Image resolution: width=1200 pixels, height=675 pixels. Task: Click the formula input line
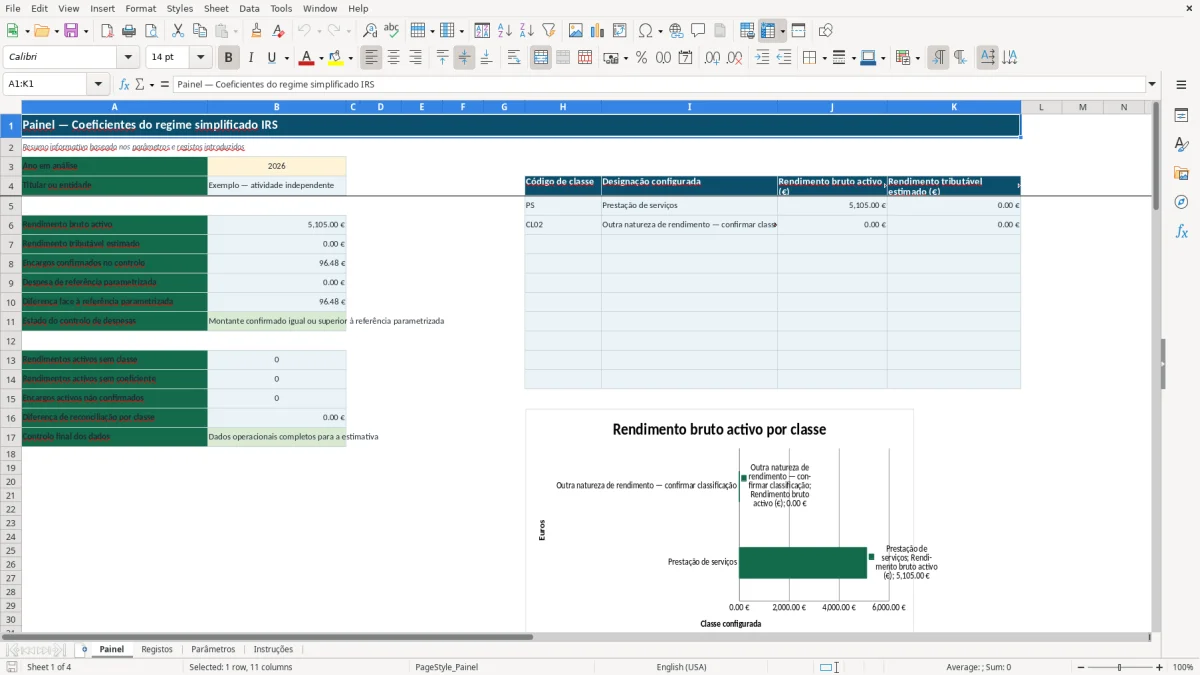pyautogui.click(x=659, y=85)
